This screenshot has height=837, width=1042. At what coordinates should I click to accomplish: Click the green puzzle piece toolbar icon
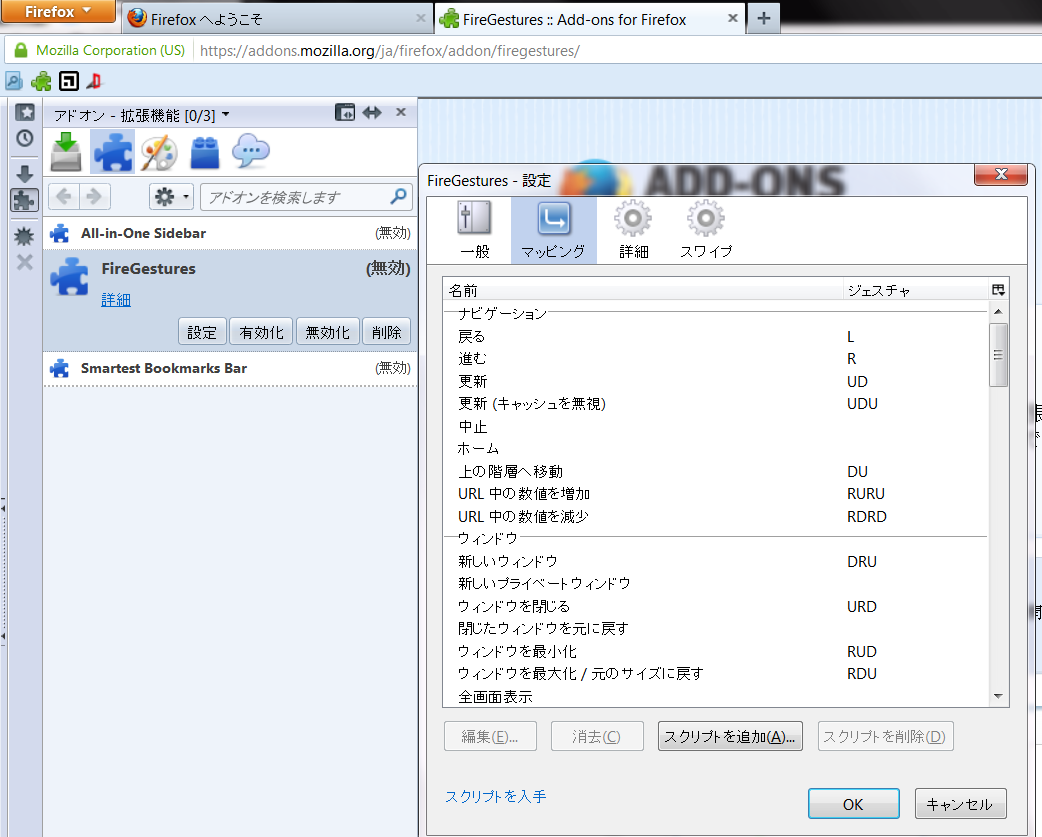[41, 81]
